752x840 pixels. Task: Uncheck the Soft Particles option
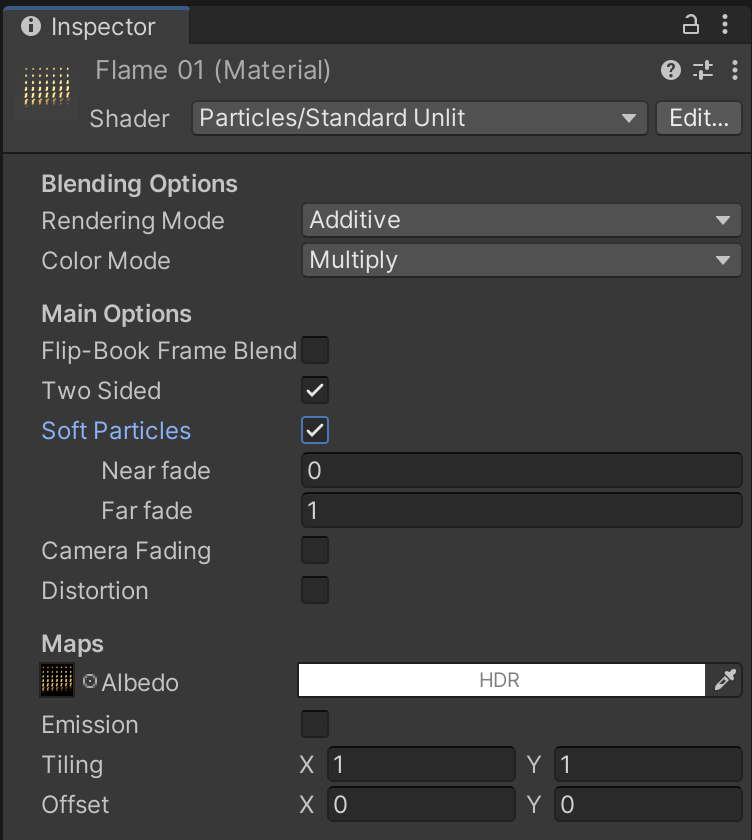[315, 430]
